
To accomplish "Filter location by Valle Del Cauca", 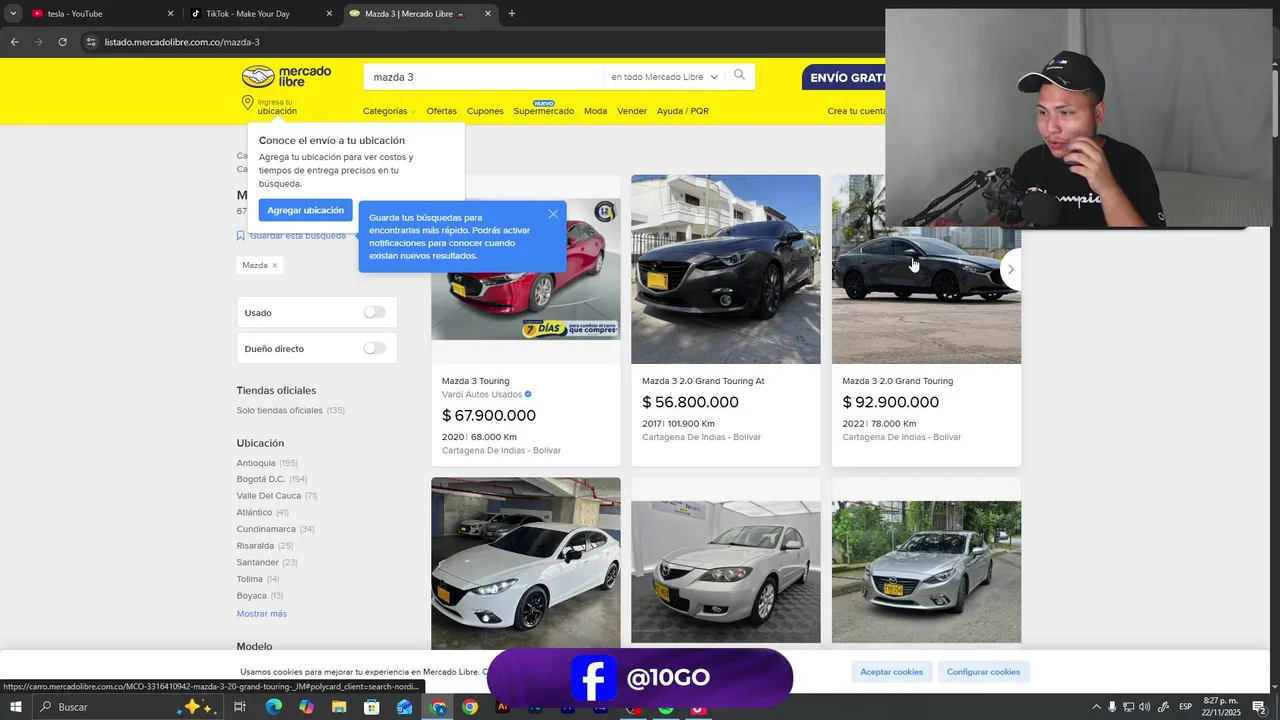I will coord(277,496).
